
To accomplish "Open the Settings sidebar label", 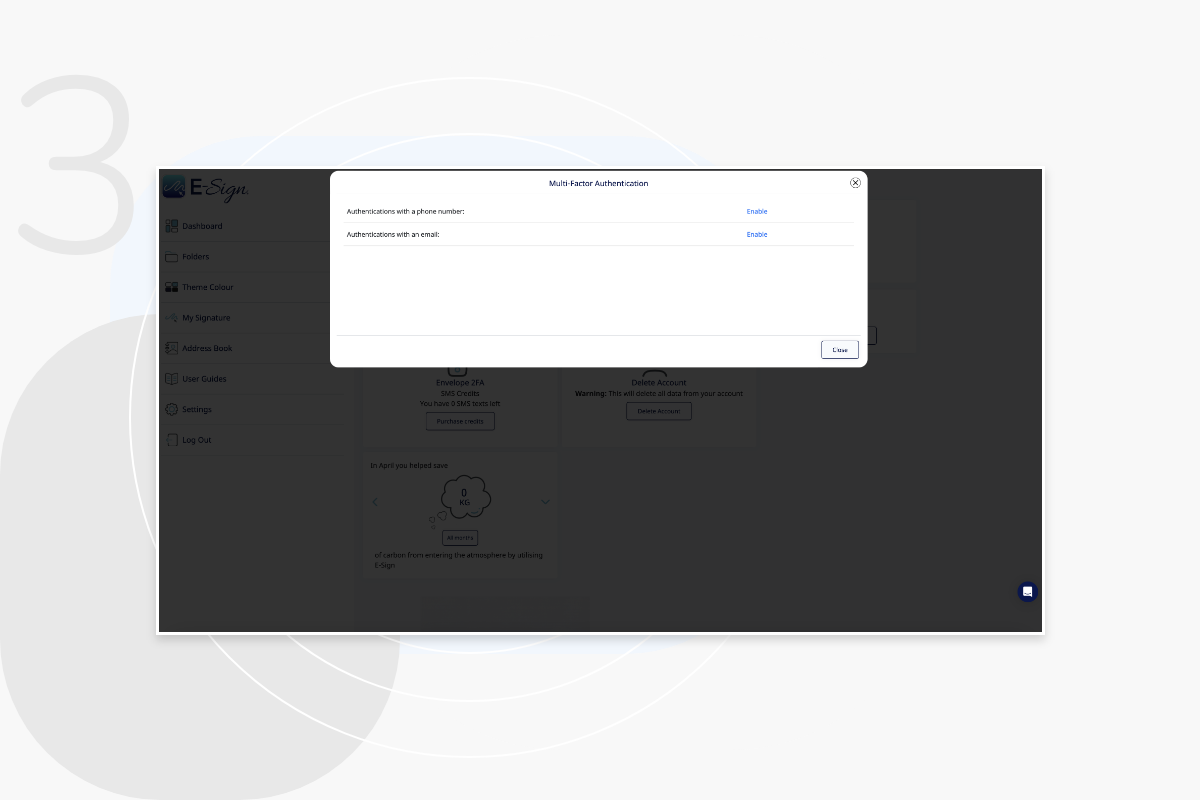I will tap(197, 409).
